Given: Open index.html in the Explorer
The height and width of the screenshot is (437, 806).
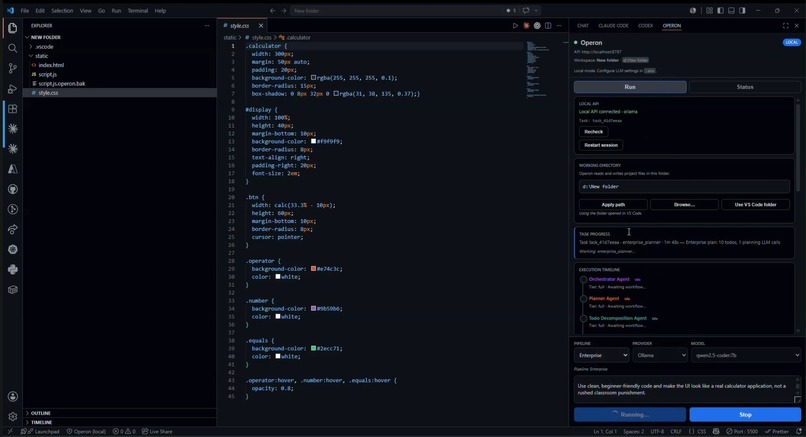Looking at the screenshot, I should point(51,65).
